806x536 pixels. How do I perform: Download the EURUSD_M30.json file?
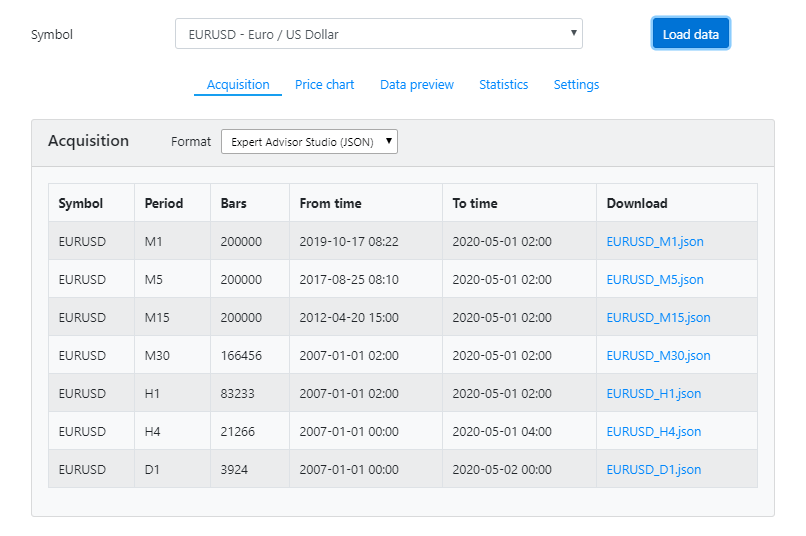tap(658, 355)
